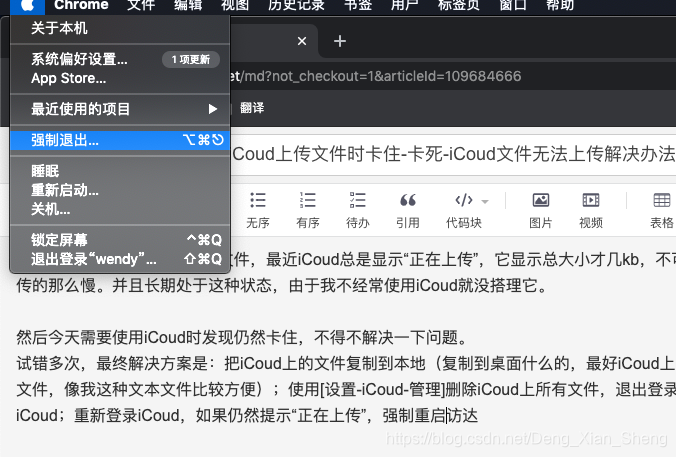This screenshot has height=457, width=676.
Task: Open the 书签 menu
Action: [x=358, y=5]
